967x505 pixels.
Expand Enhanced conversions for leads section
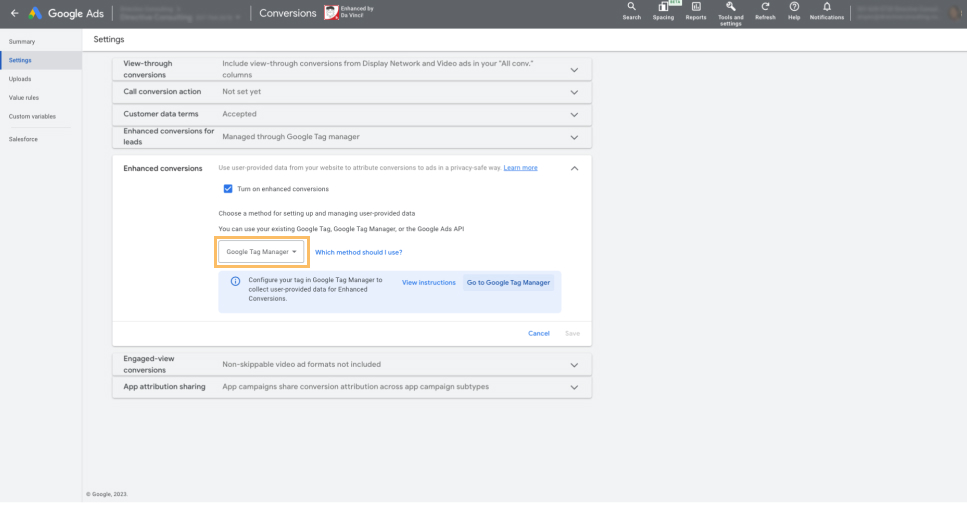574,138
